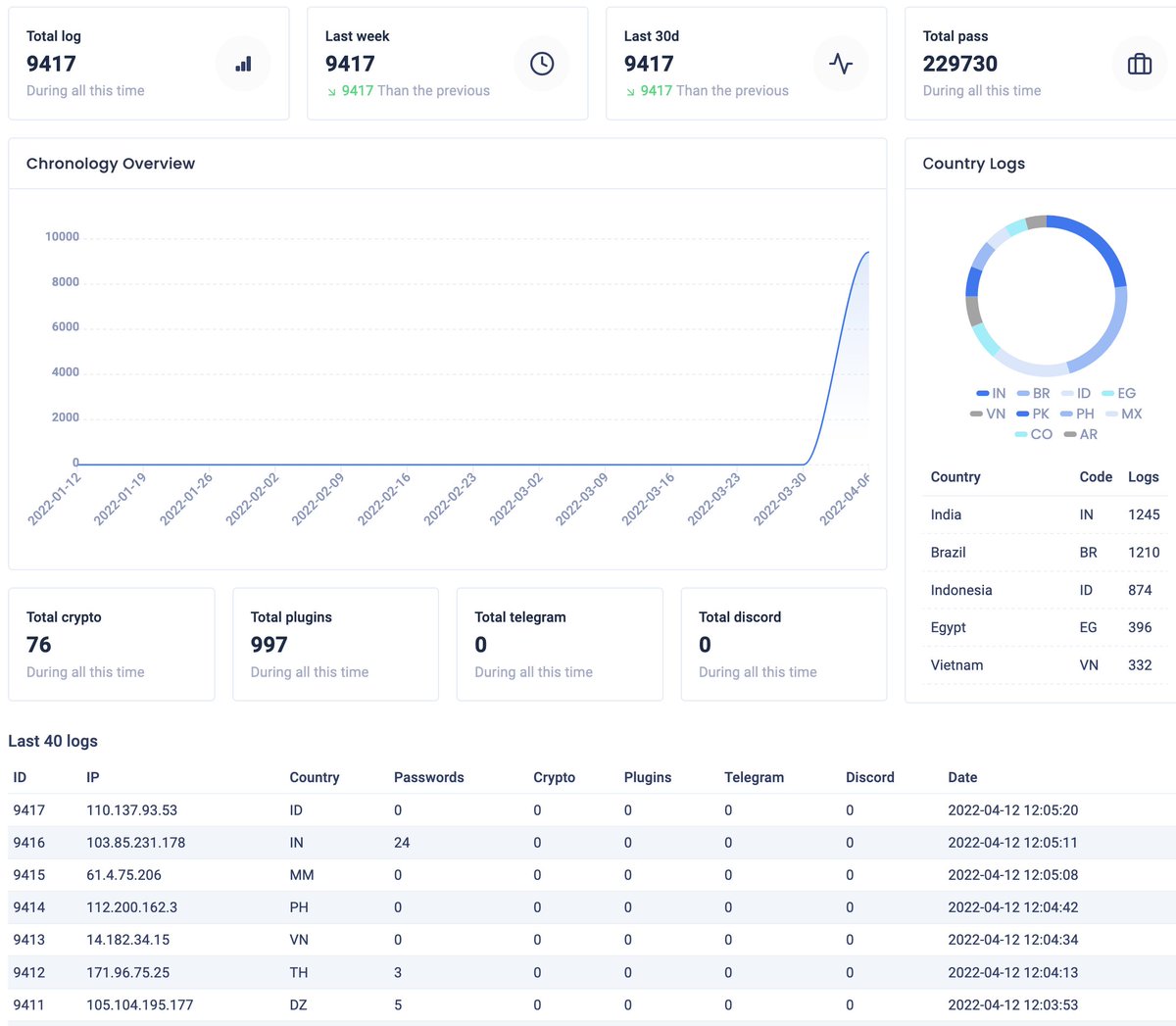Screen dimensions: 1176x1026
Task: Toggle the AR legend item in donut chart
Action: tap(1081, 434)
